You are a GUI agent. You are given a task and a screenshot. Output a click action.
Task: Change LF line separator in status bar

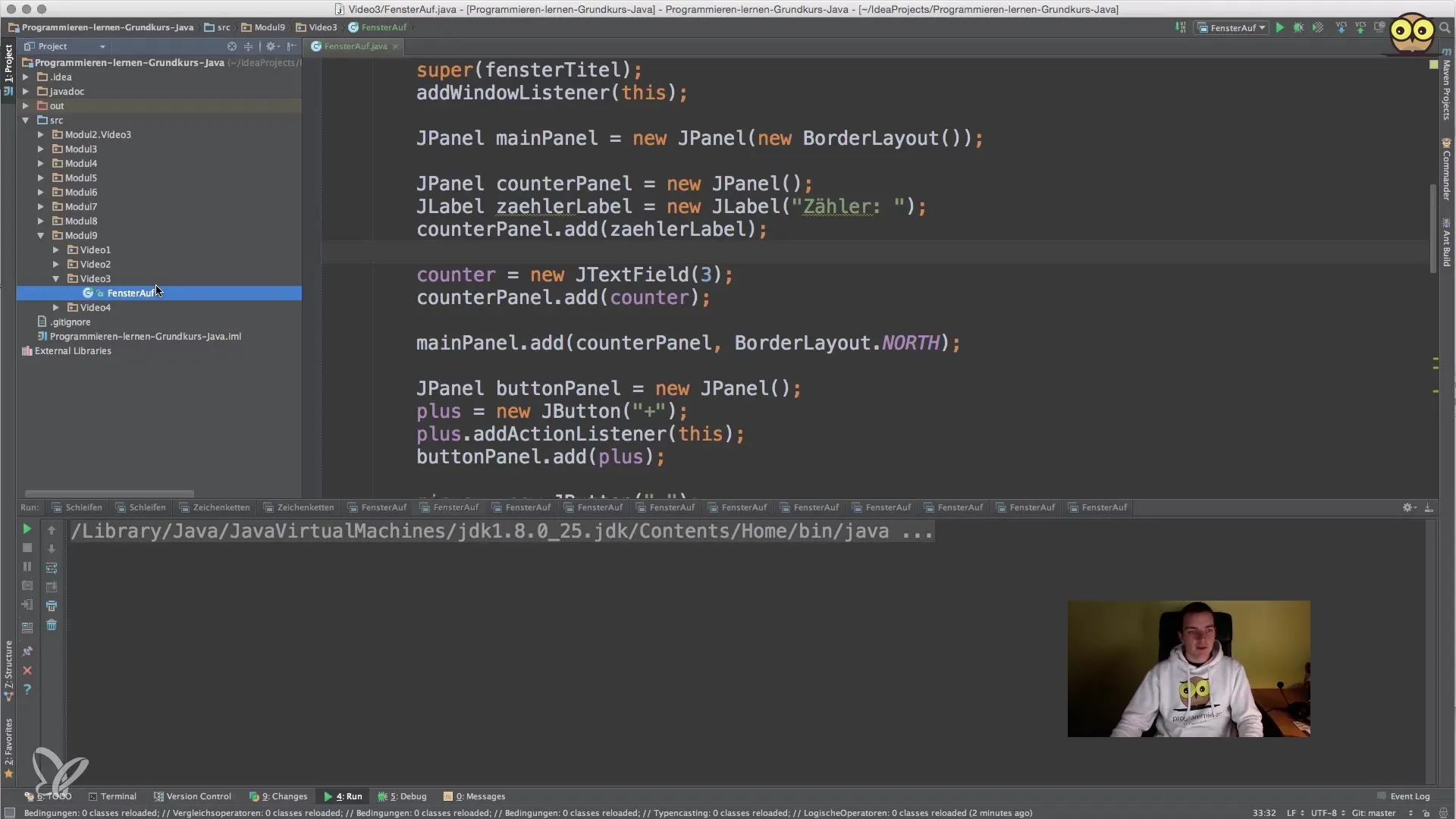pyautogui.click(x=1294, y=813)
